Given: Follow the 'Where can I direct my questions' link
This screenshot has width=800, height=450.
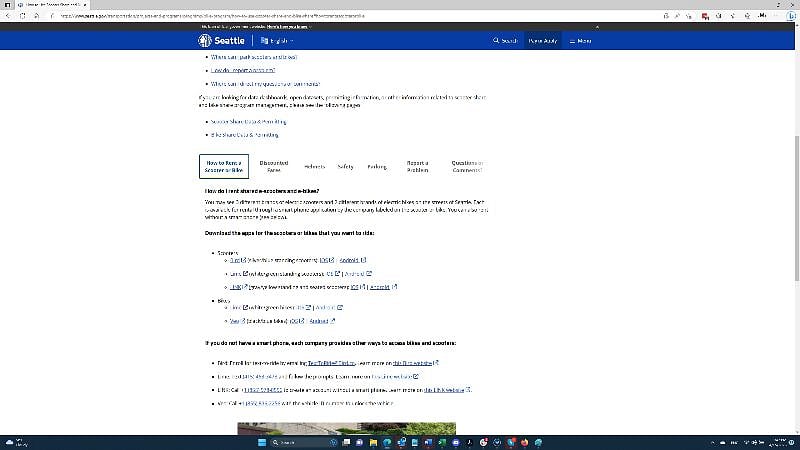Looking at the screenshot, I should (x=265, y=84).
